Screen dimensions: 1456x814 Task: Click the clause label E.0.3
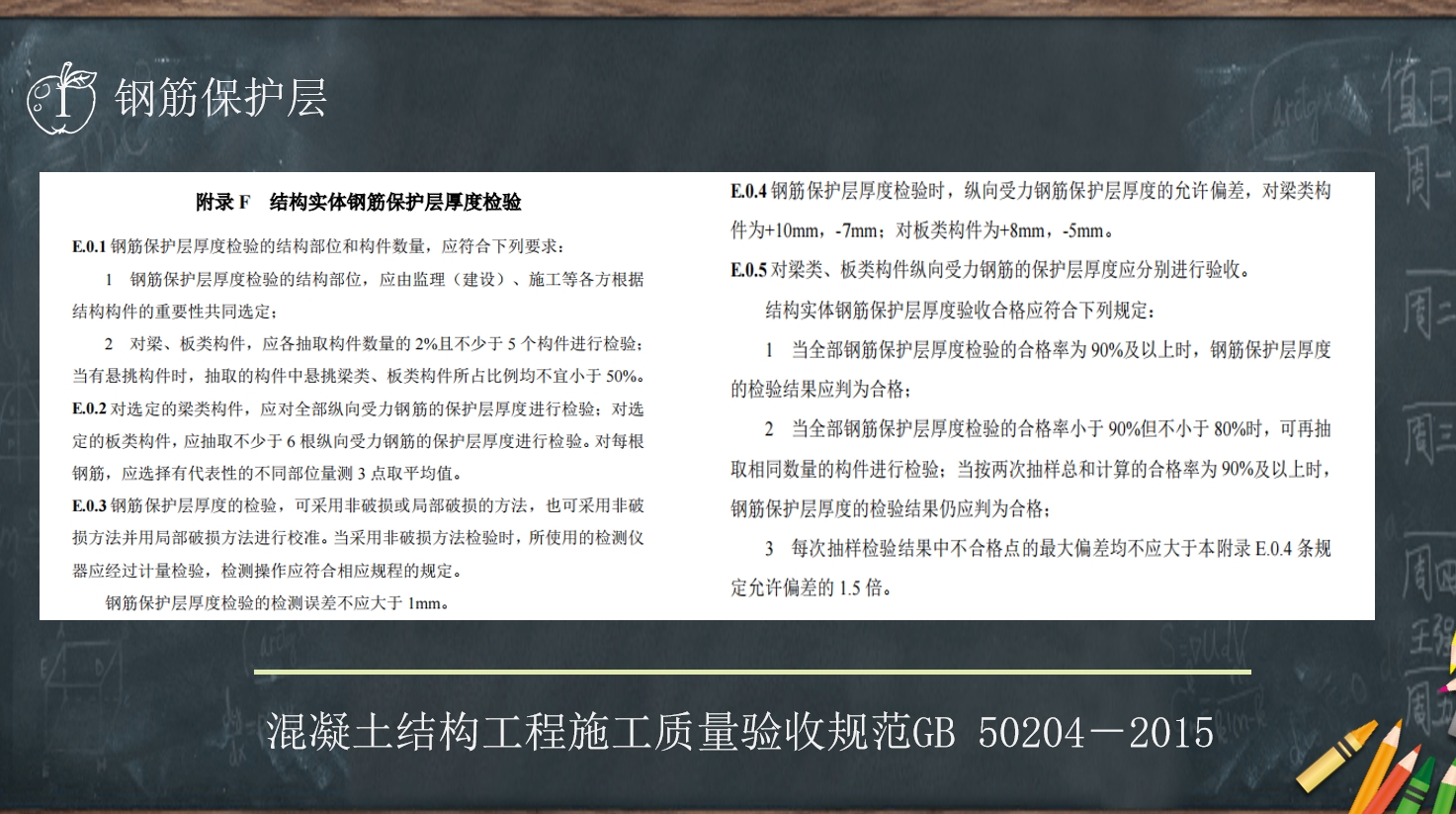88,505
